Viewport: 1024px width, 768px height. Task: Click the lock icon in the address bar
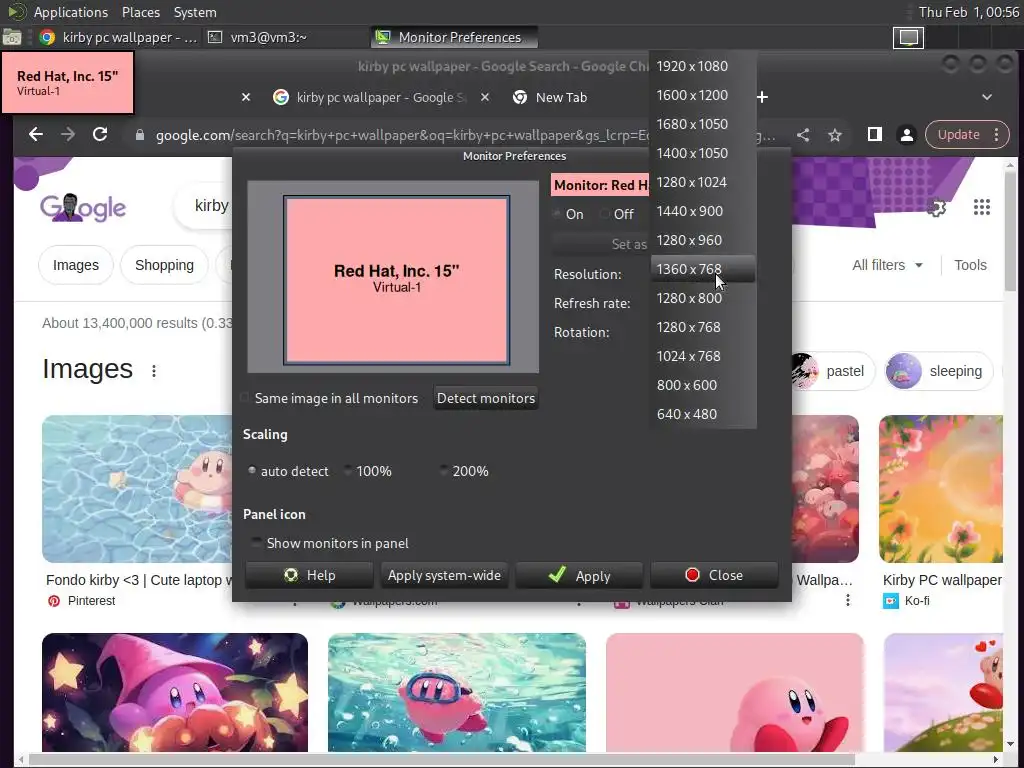pyautogui.click(x=139, y=135)
